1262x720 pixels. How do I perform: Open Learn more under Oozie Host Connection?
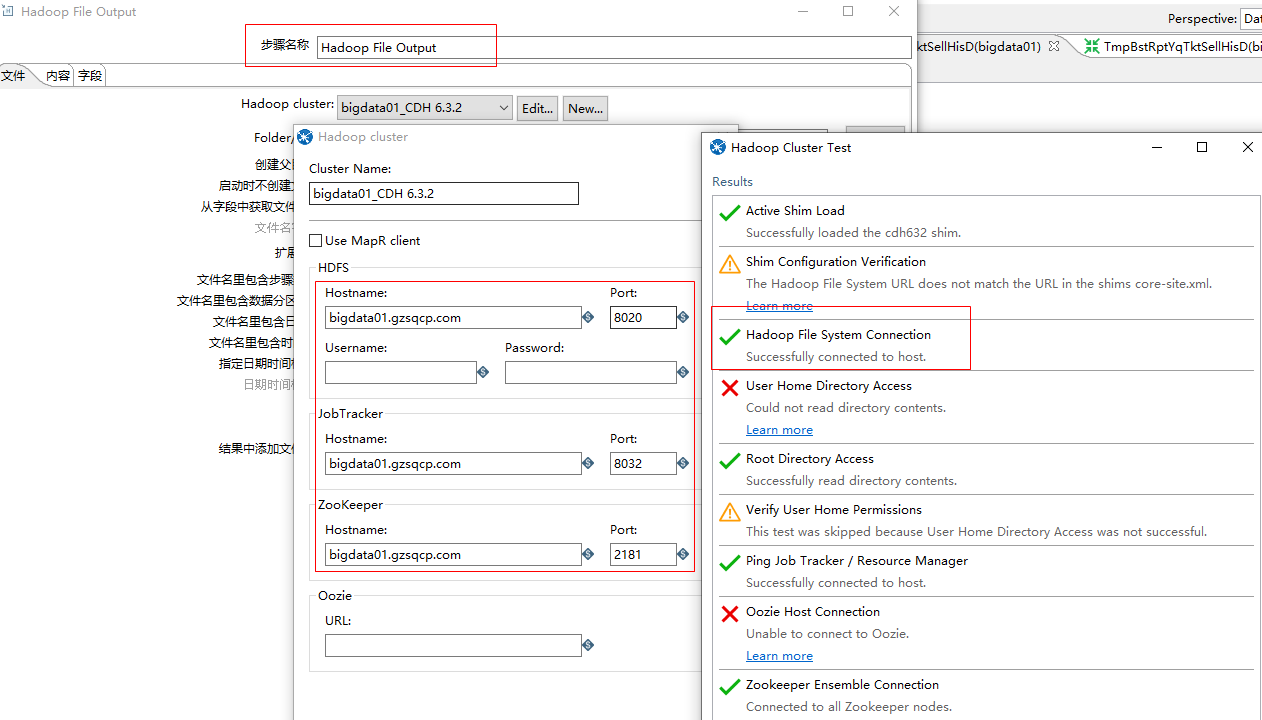pos(779,655)
